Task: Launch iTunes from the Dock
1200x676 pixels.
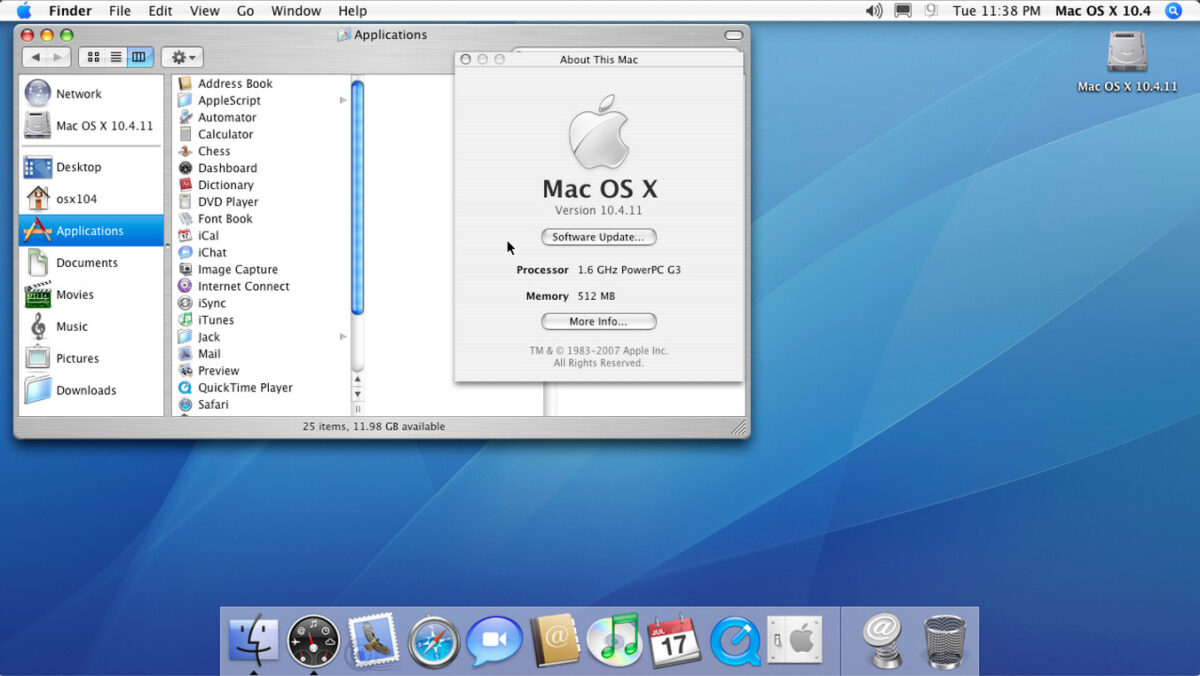Action: [x=614, y=638]
